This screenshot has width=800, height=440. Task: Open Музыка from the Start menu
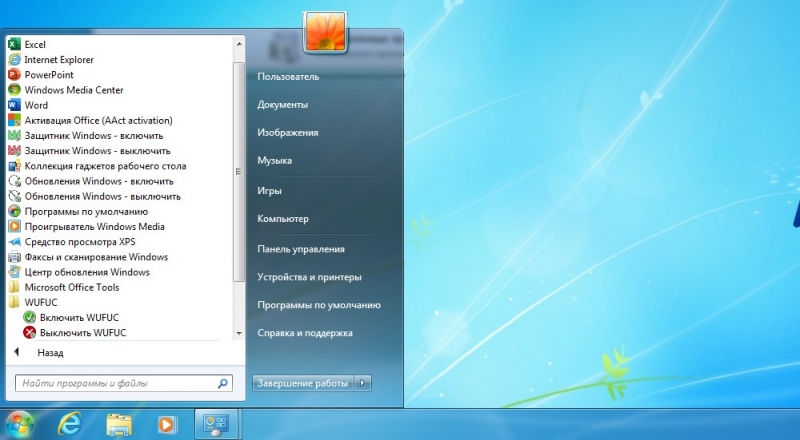click(x=274, y=160)
